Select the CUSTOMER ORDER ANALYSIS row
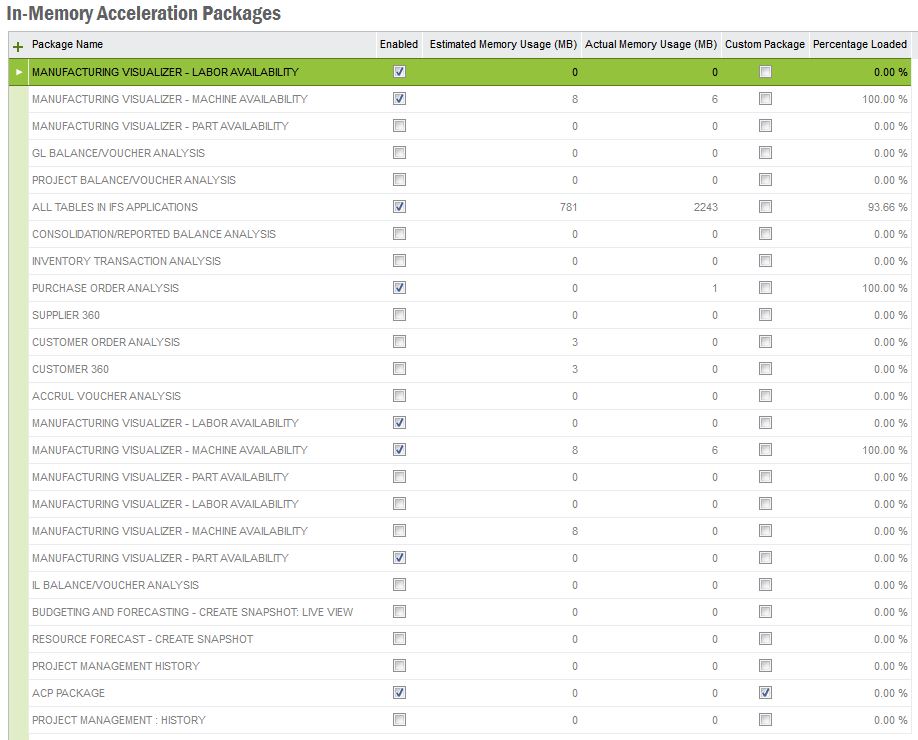Image resolution: width=918 pixels, height=740 pixels. pos(106,342)
